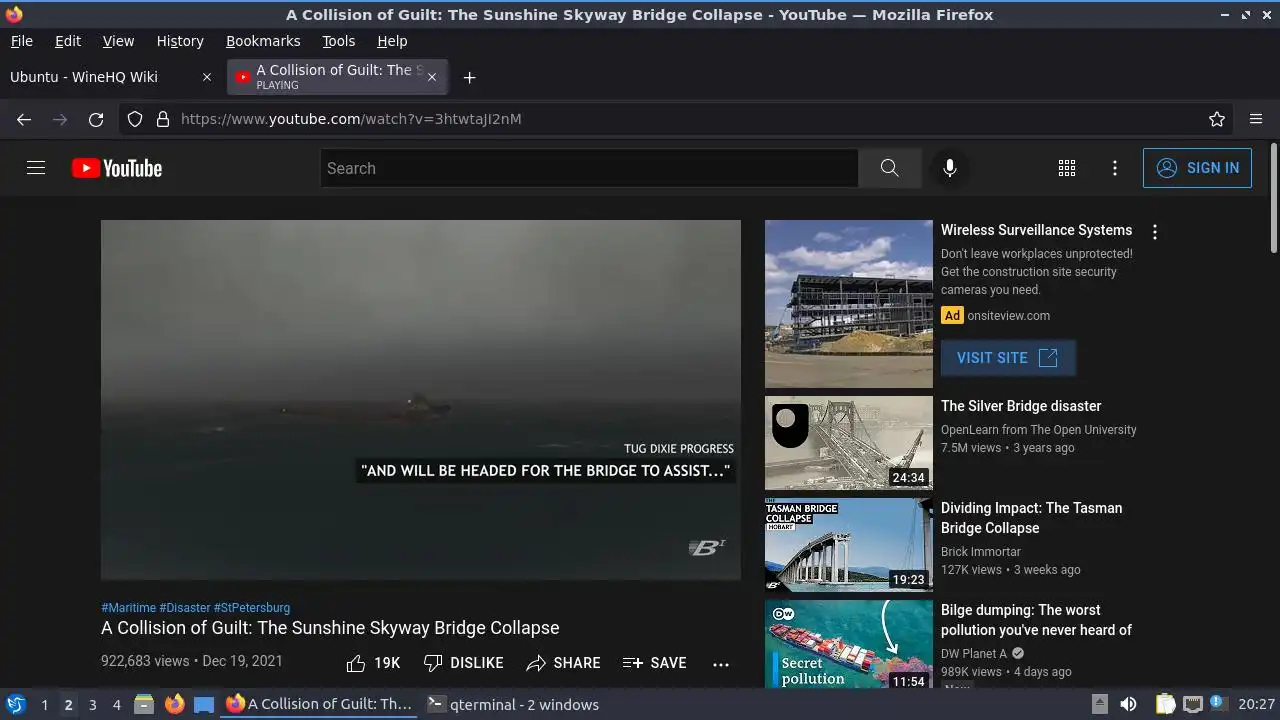Click the #StPetersburg hashtag link
Image resolution: width=1280 pixels, height=720 pixels.
[x=252, y=607]
